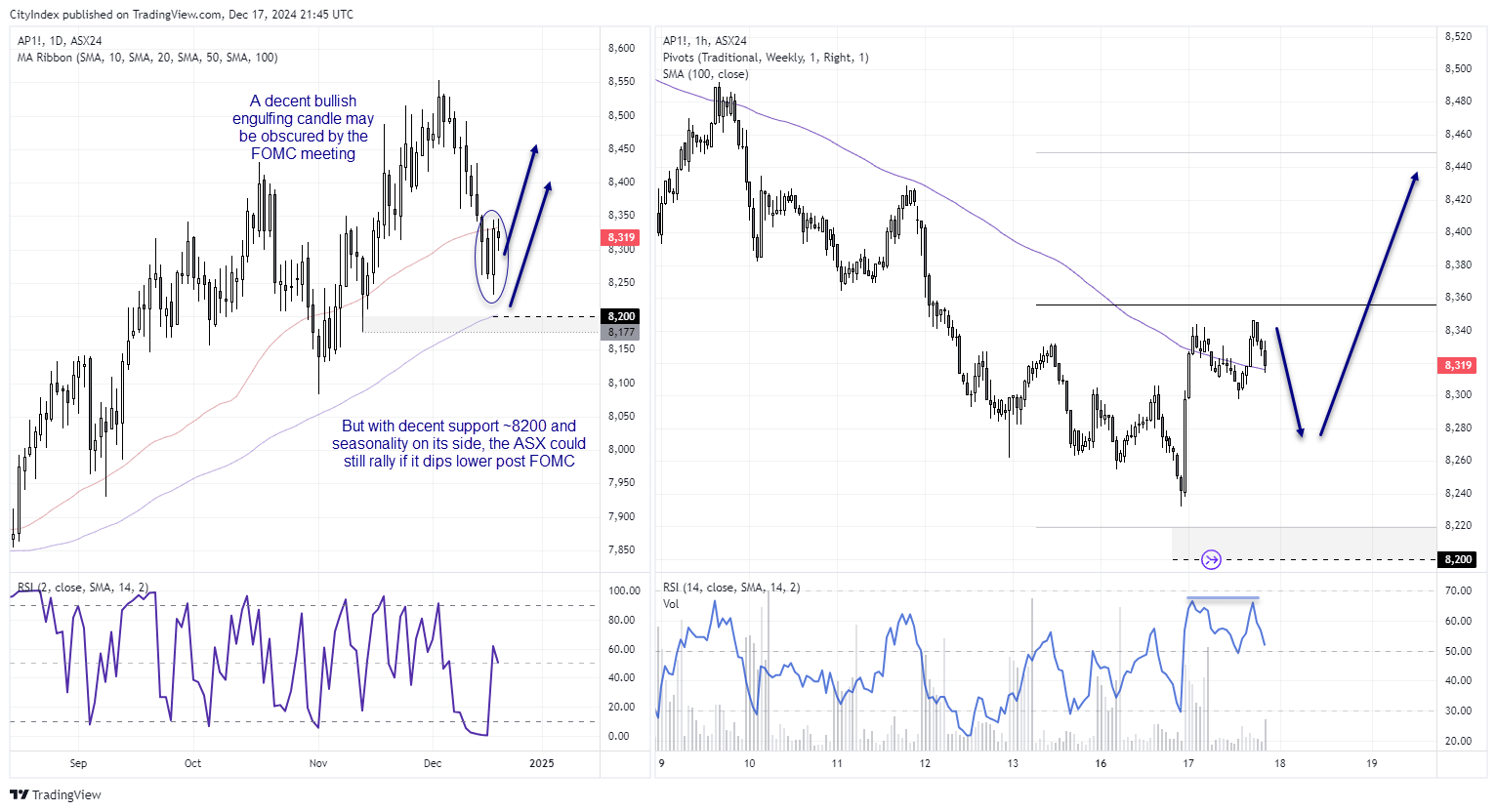Click the 2025 label on daily time axis
The height and width of the screenshot is (812, 1497).
click(x=541, y=763)
